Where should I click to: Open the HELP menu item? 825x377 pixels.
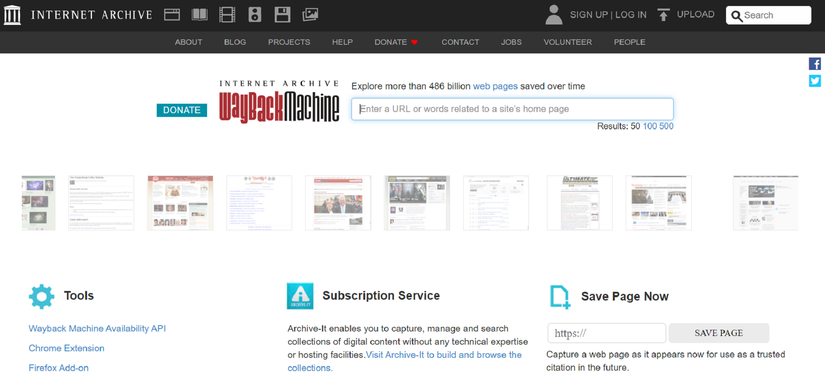click(x=343, y=42)
